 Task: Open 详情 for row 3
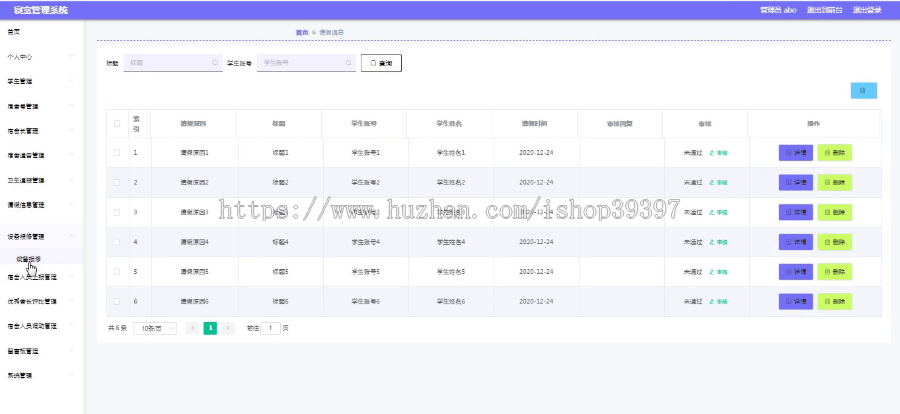tap(796, 212)
